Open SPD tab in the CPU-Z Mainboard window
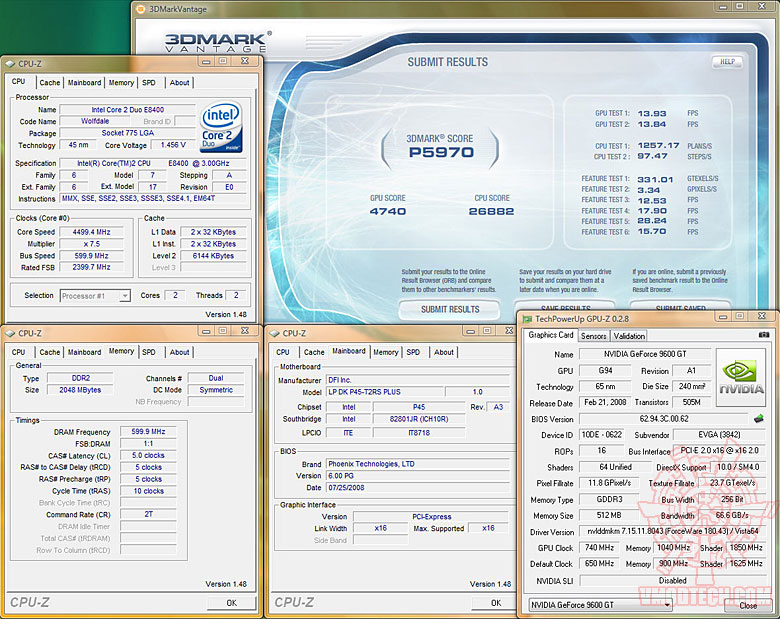Image resolution: width=780 pixels, height=619 pixels. [x=413, y=352]
